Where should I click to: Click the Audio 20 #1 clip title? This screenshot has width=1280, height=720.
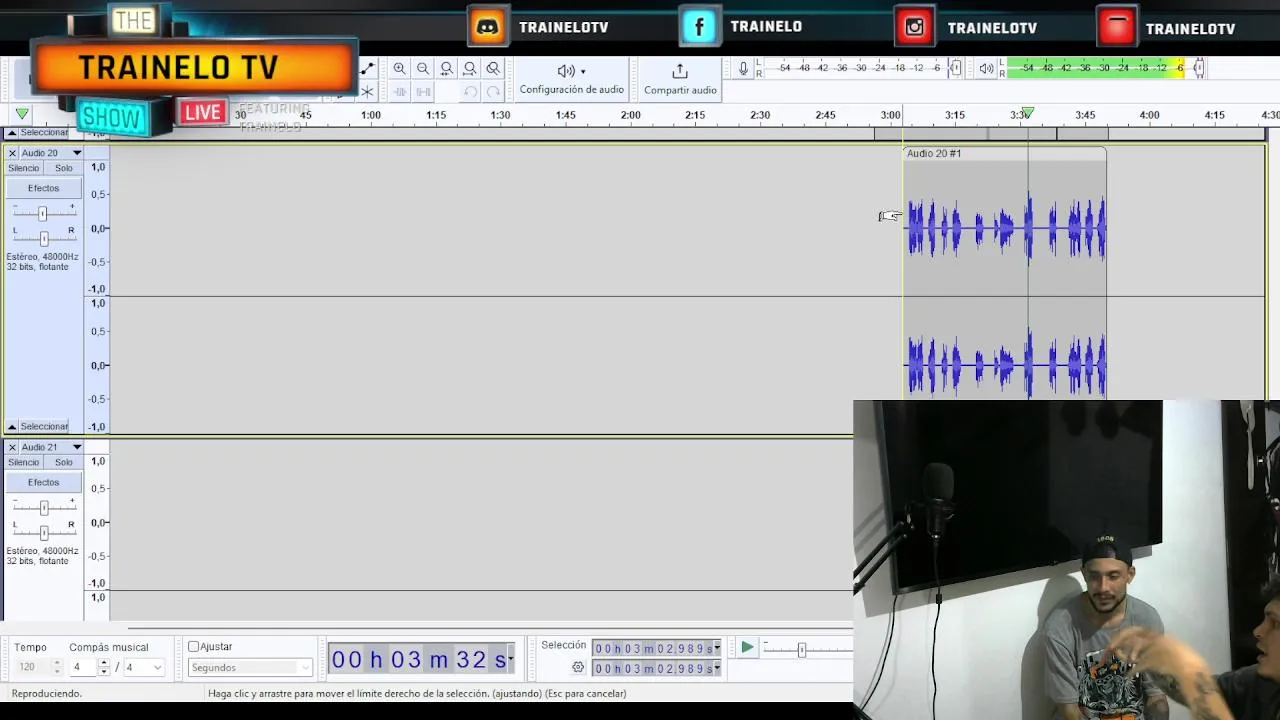pyautogui.click(x=934, y=153)
